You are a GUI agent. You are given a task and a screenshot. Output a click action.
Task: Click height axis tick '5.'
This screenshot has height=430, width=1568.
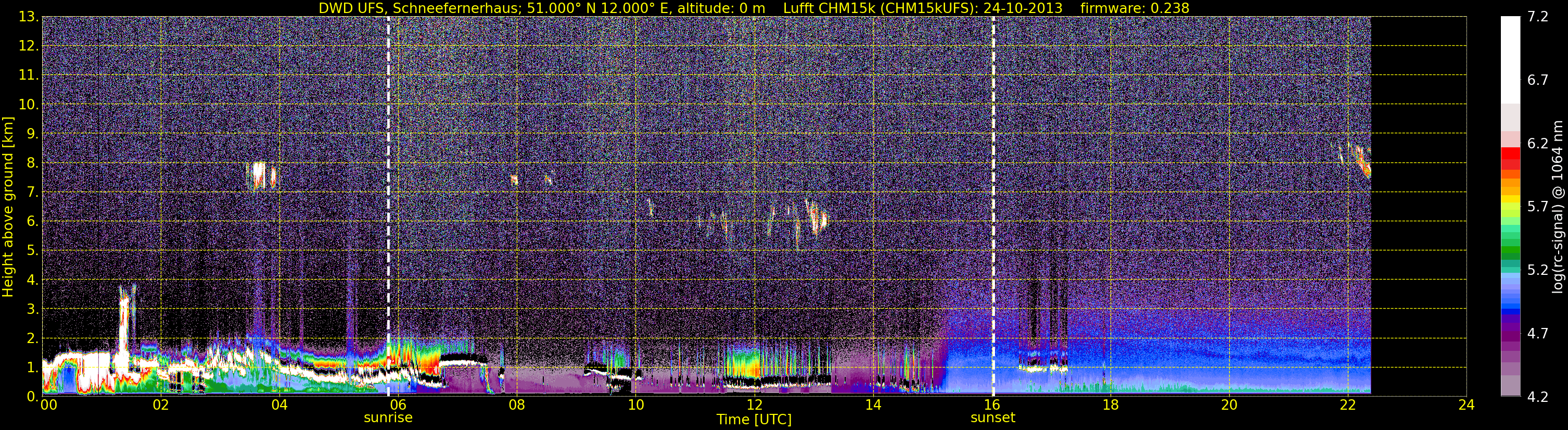click(x=32, y=251)
